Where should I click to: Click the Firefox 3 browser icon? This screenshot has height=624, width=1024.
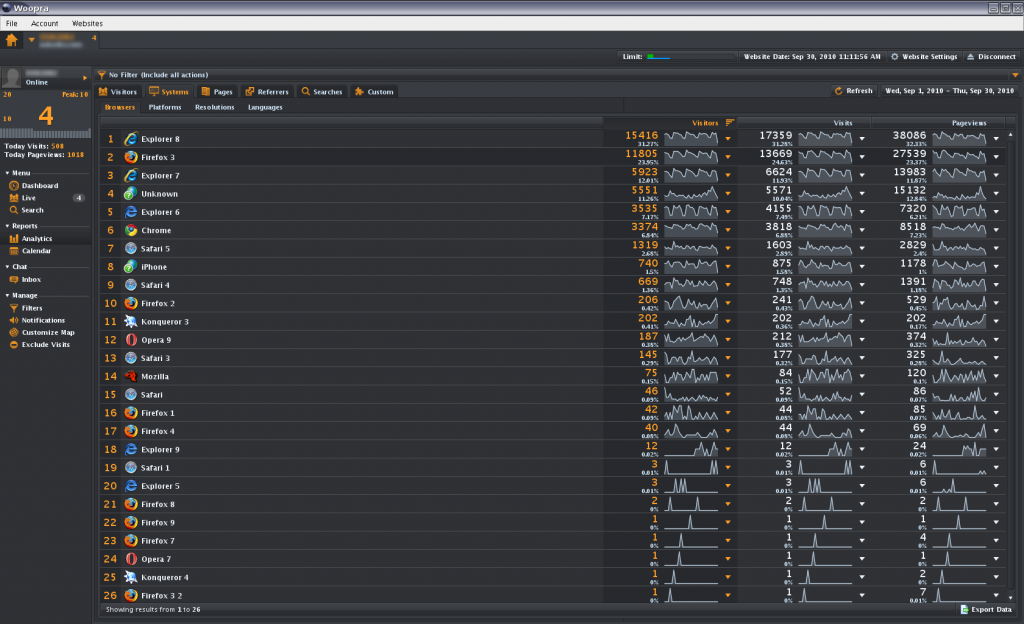point(131,157)
